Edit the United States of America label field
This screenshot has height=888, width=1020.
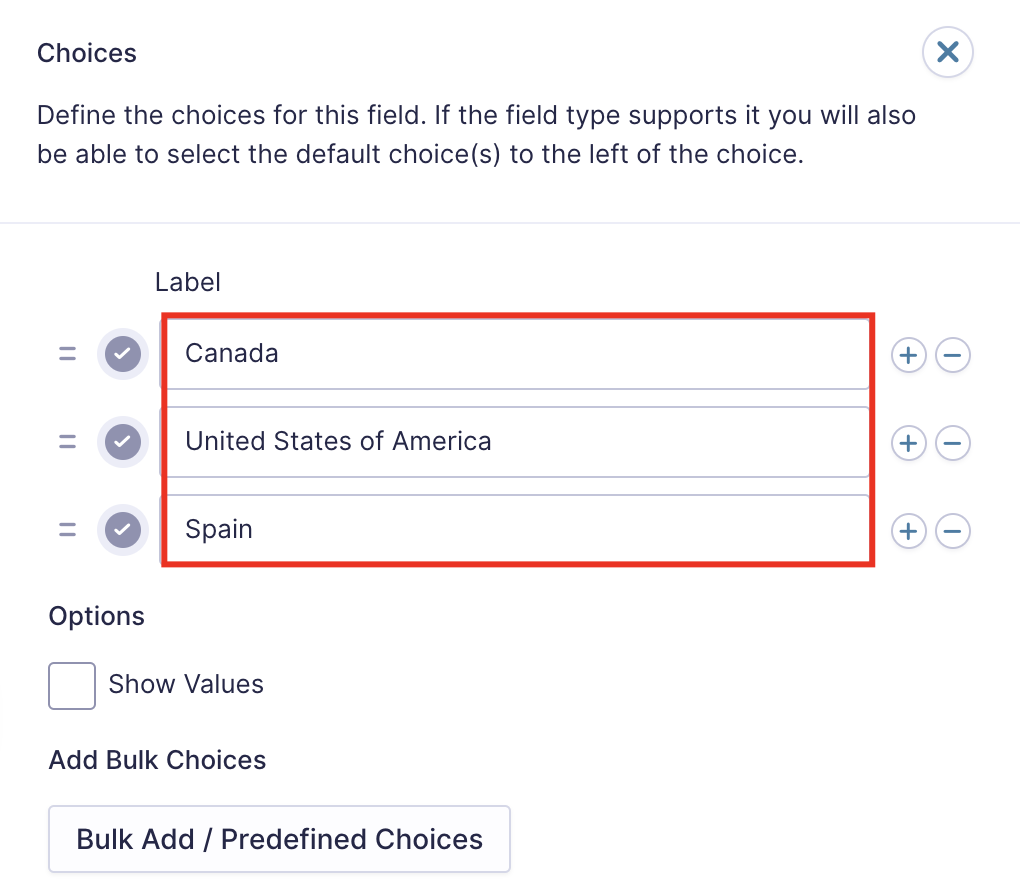coord(516,442)
